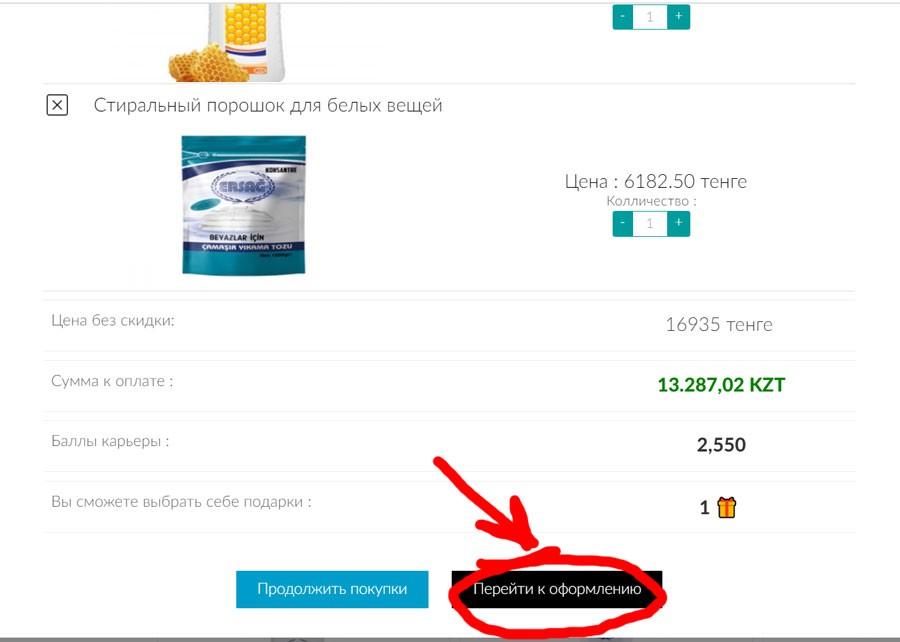
Task: Increase washing powder quantity with plus
Action: 678,223
